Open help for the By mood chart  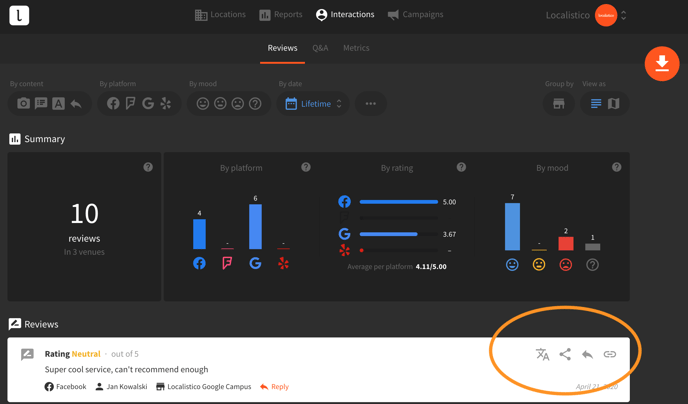point(616,167)
